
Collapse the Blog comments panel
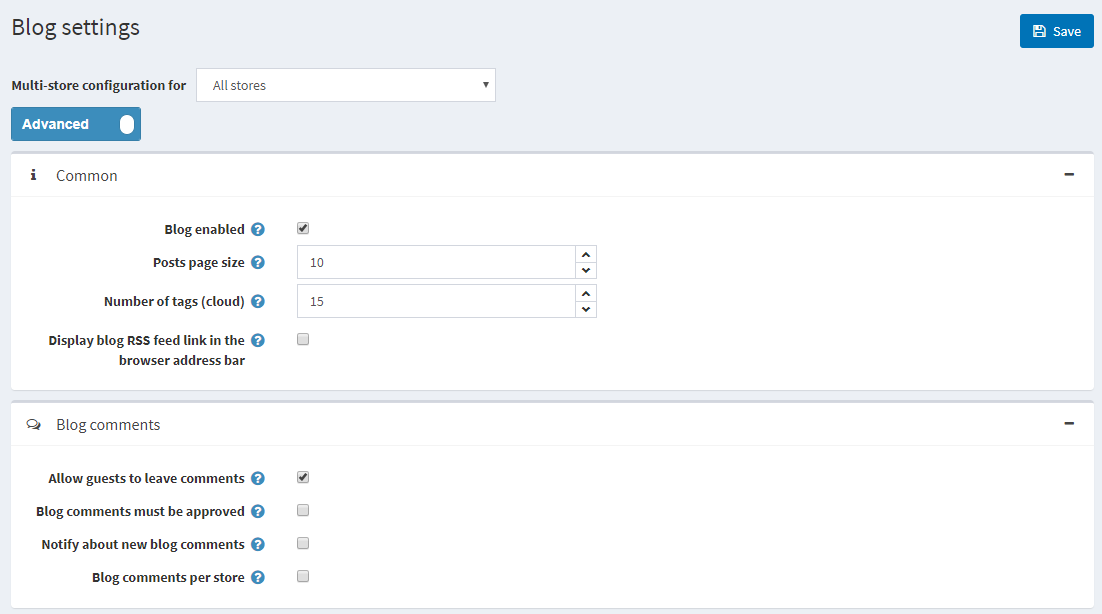[1069, 424]
